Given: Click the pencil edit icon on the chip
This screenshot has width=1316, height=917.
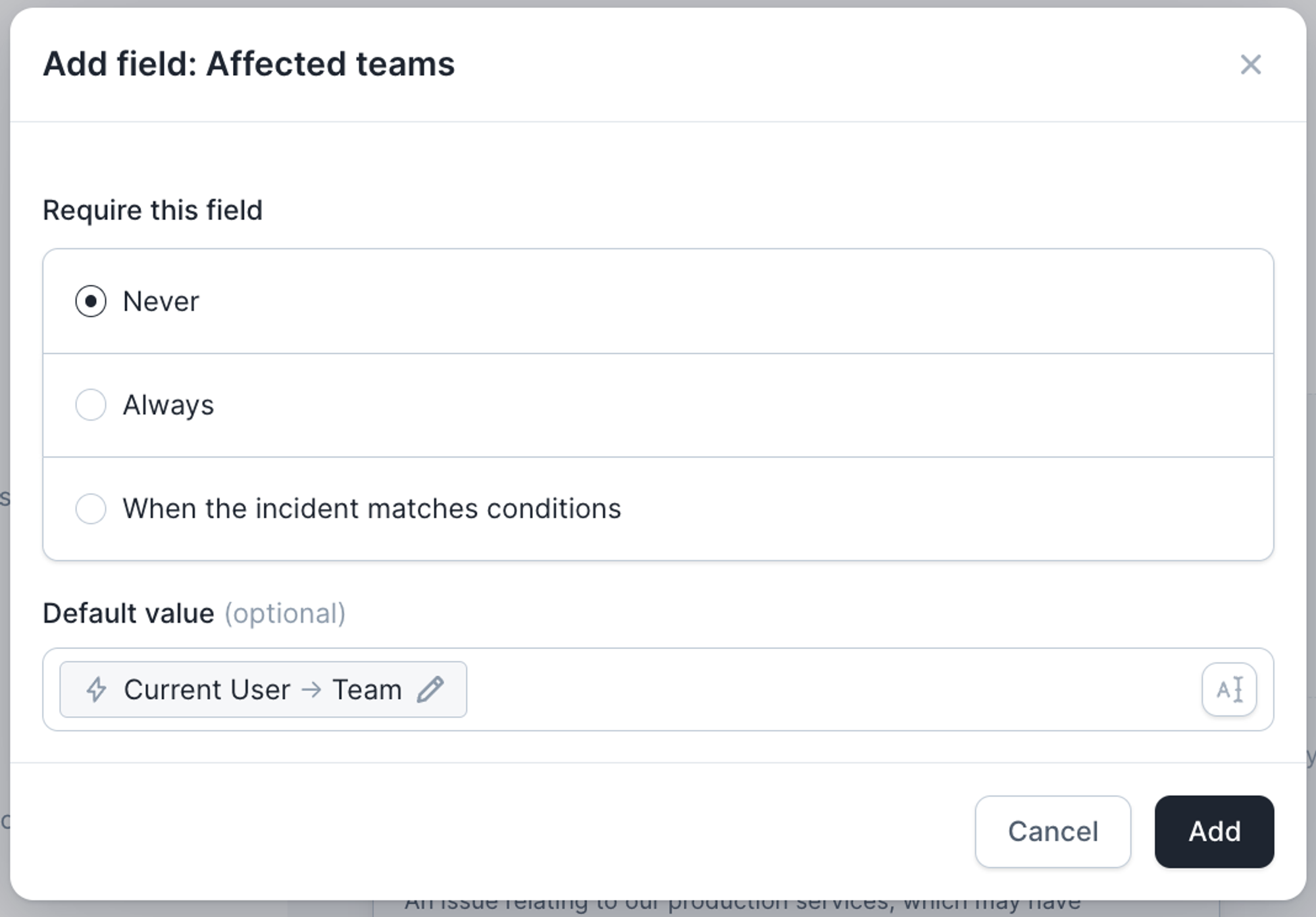Looking at the screenshot, I should tap(430, 689).
